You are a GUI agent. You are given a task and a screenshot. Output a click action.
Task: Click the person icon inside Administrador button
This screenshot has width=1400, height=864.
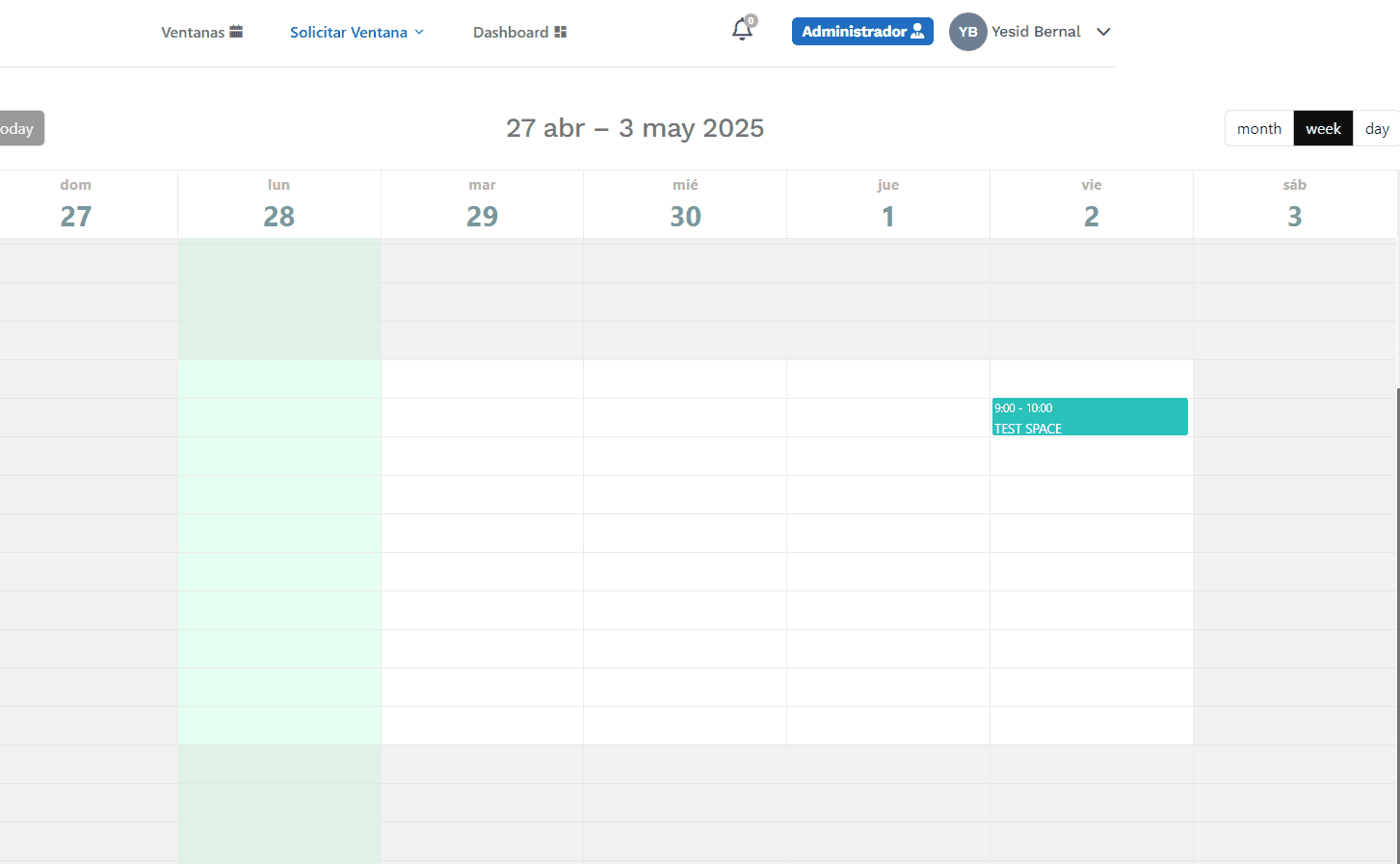coord(919,31)
